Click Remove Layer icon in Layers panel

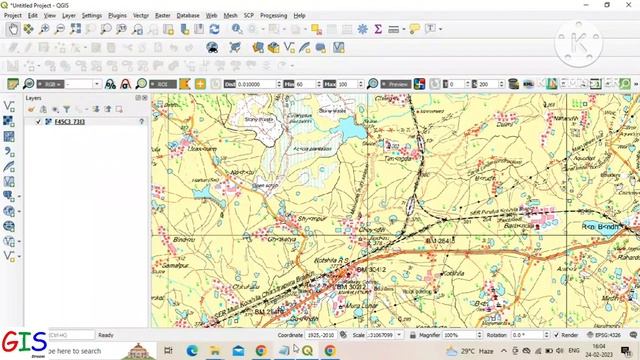pyautogui.click(x=119, y=109)
